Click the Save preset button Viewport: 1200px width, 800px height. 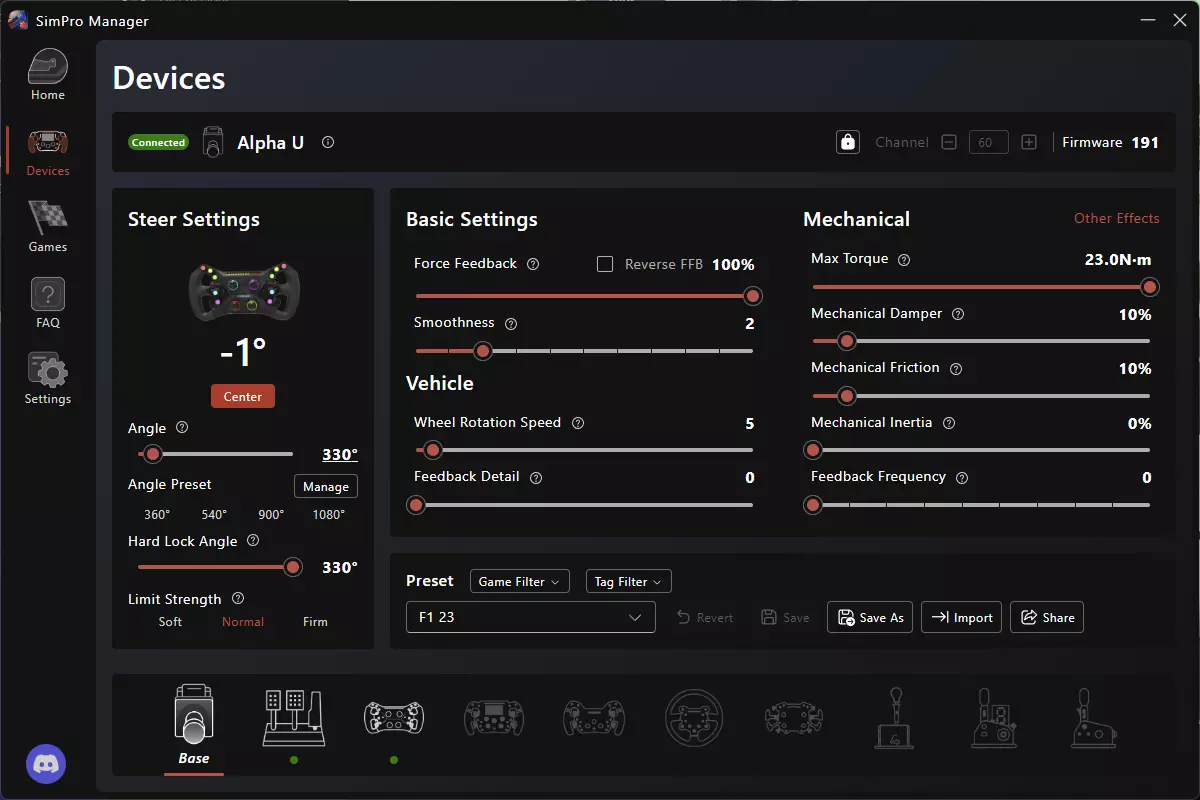(x=785, y=617)
